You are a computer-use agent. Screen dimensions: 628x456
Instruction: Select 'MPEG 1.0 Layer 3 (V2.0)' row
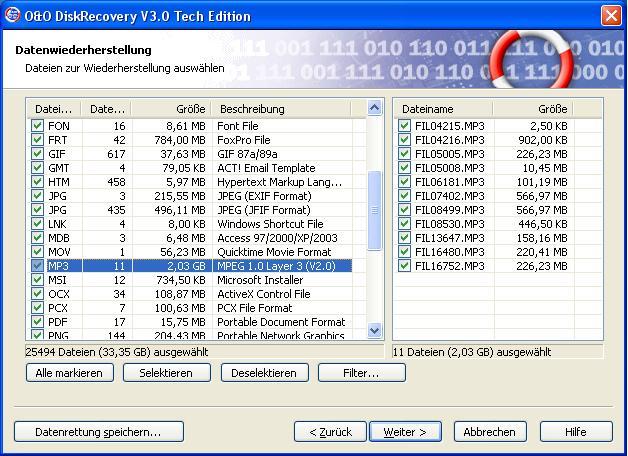(276, 266)
